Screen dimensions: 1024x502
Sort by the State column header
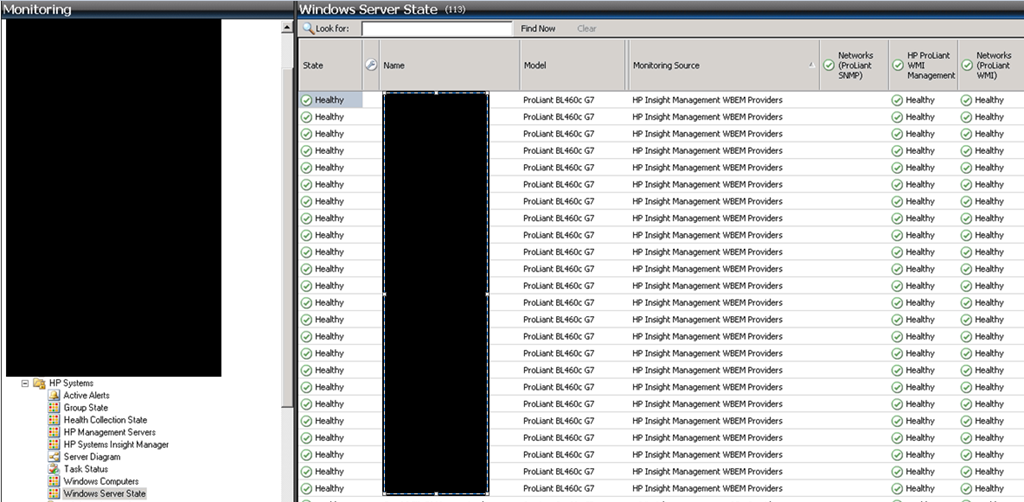328,66
